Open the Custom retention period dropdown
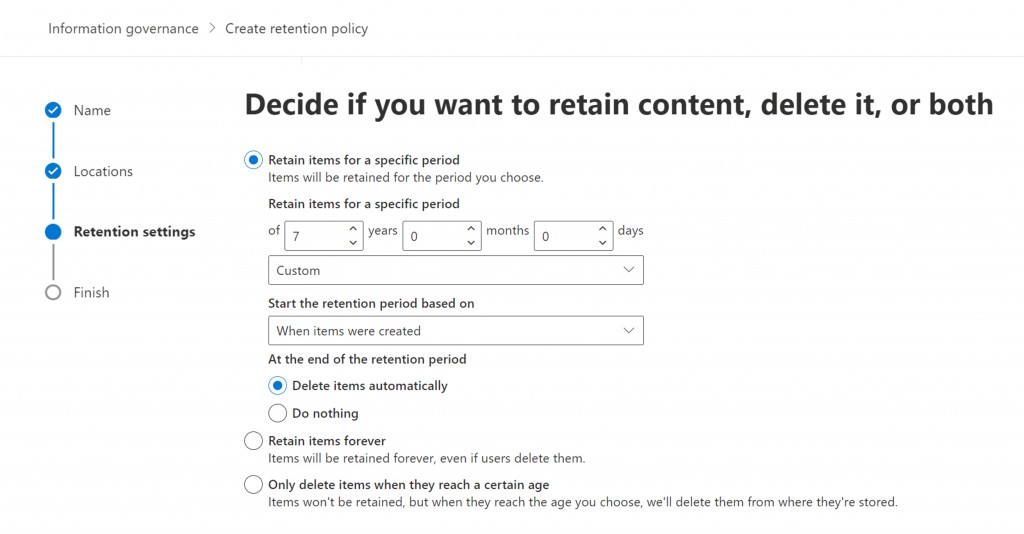This screenshot has height=534, width=1024. (456, 270)
